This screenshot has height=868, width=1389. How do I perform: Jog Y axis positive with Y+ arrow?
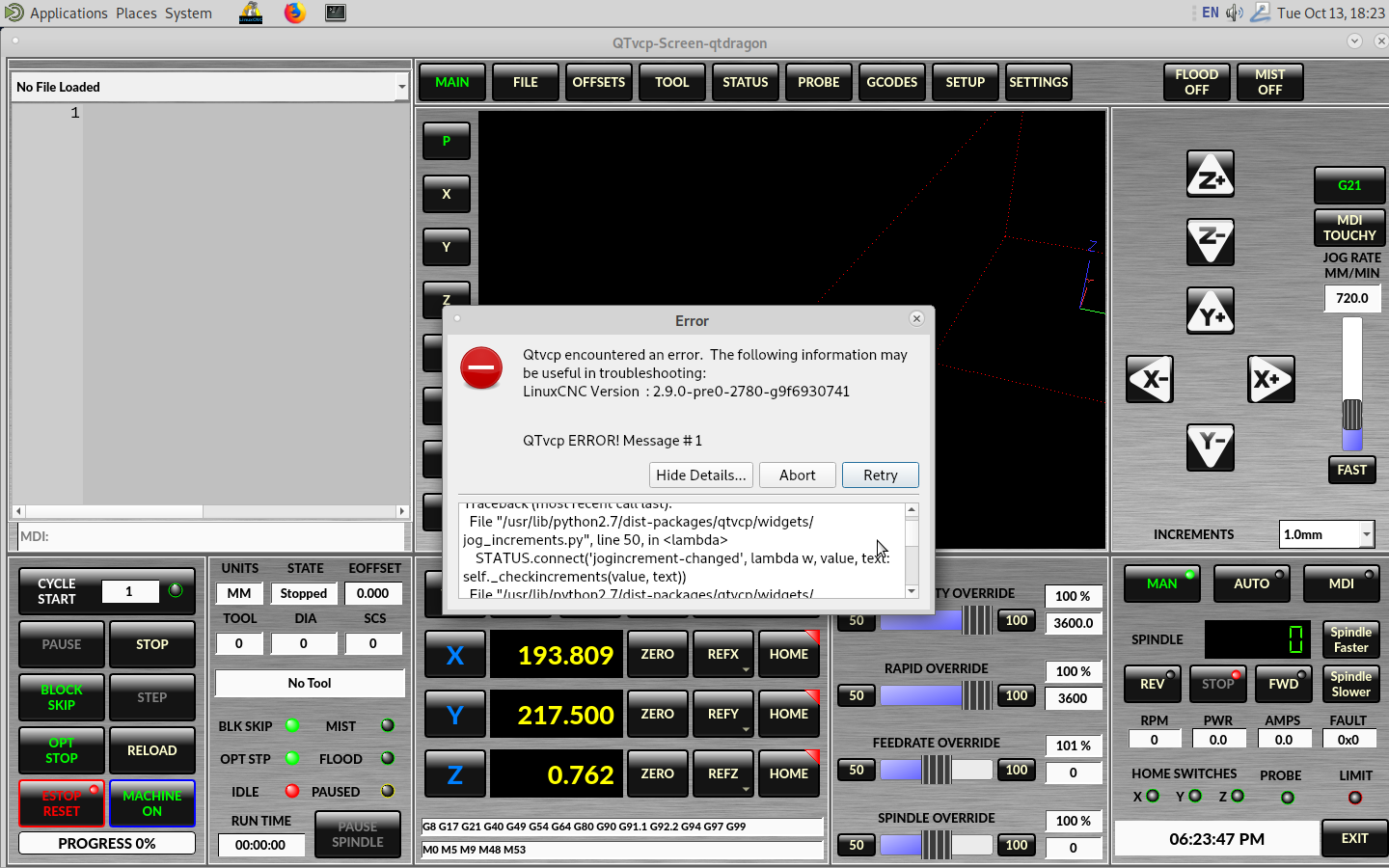[1211, 312]
